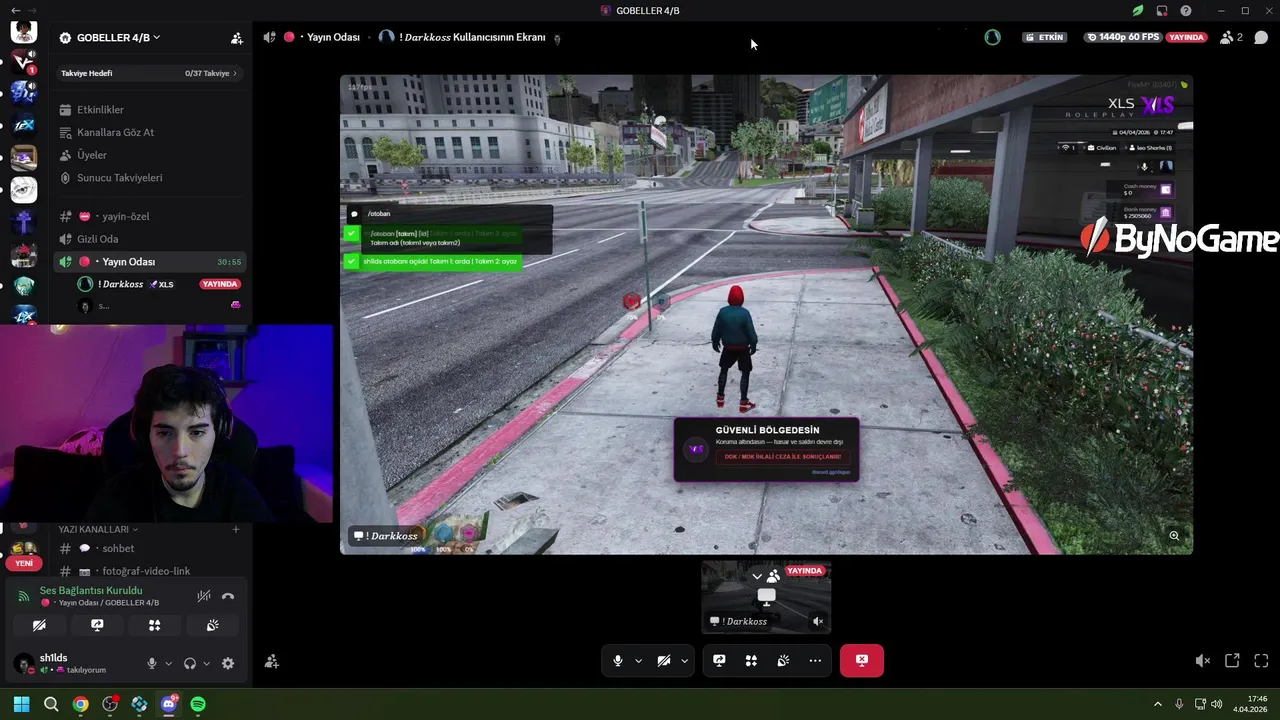Share your screen from the voice panel
The width and height of the screenshot is (1280, 720).
[x=97, y=625]
